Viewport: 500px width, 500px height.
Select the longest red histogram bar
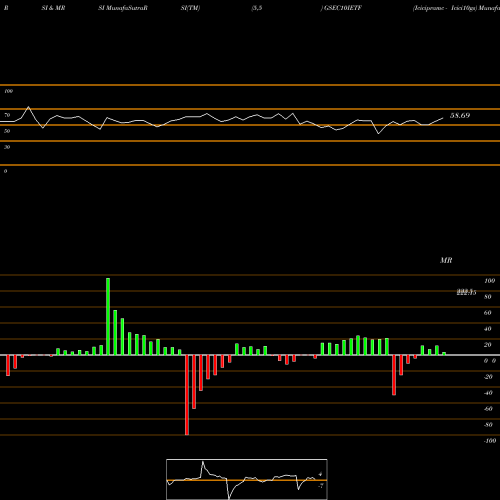click(187, 395)
